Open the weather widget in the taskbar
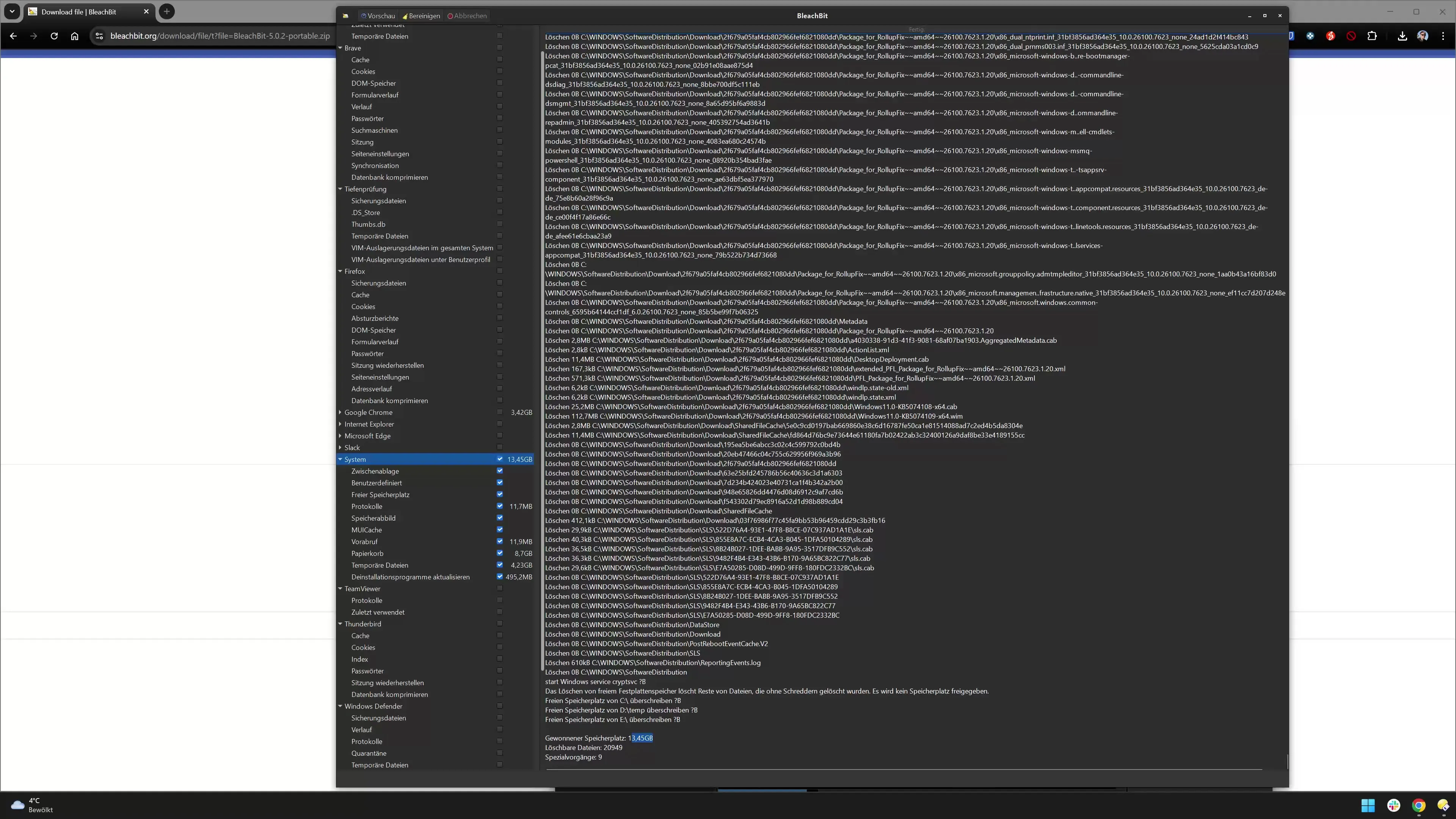 (x=31, y=805)
